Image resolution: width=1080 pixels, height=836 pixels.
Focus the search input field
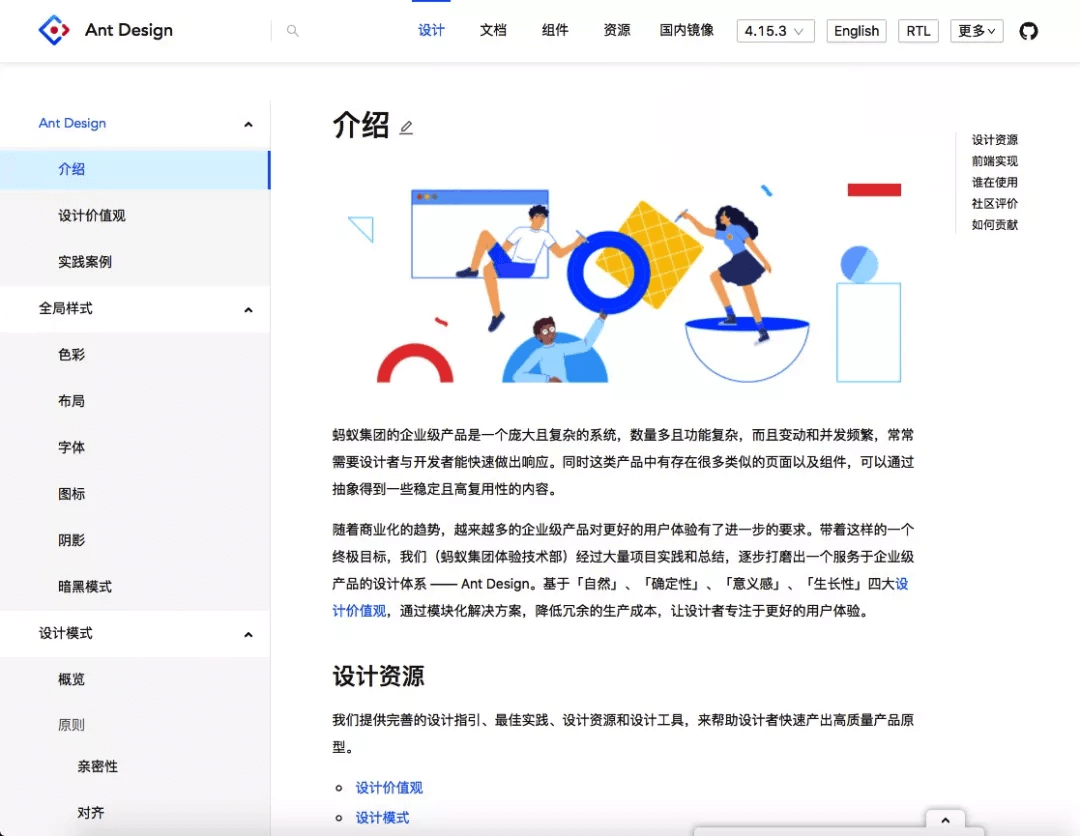tap(344, 31)
